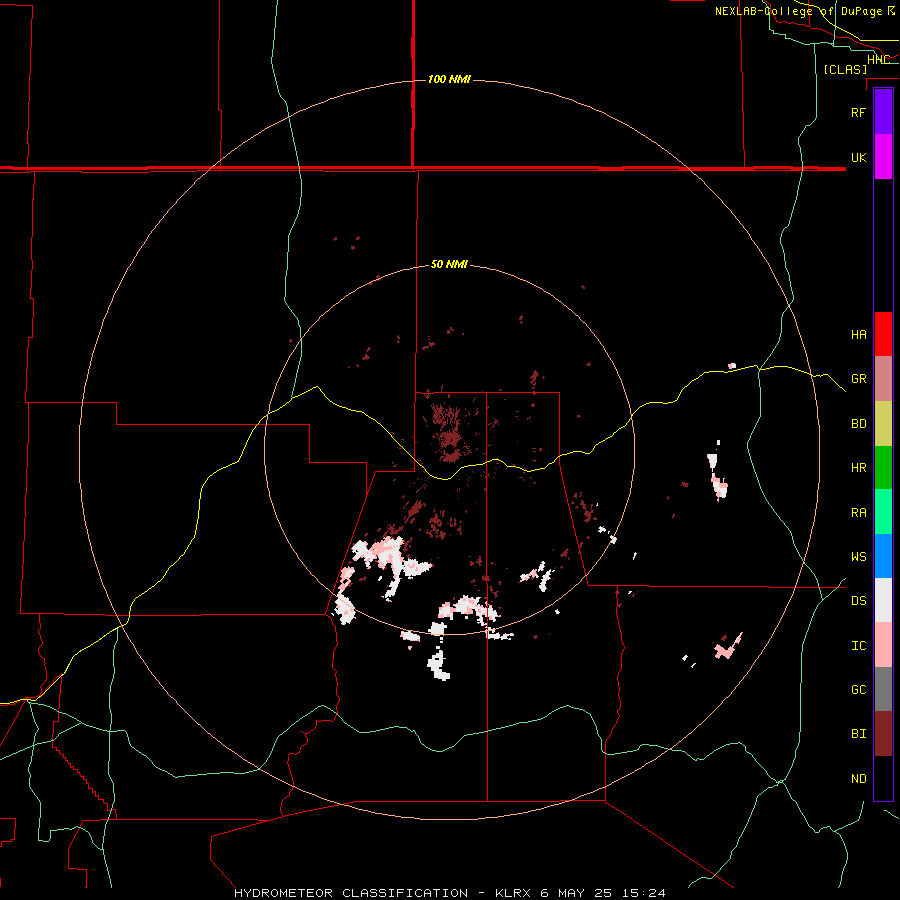Select the GR legend label
The image size is (900, 900).
tap(858, 379)
